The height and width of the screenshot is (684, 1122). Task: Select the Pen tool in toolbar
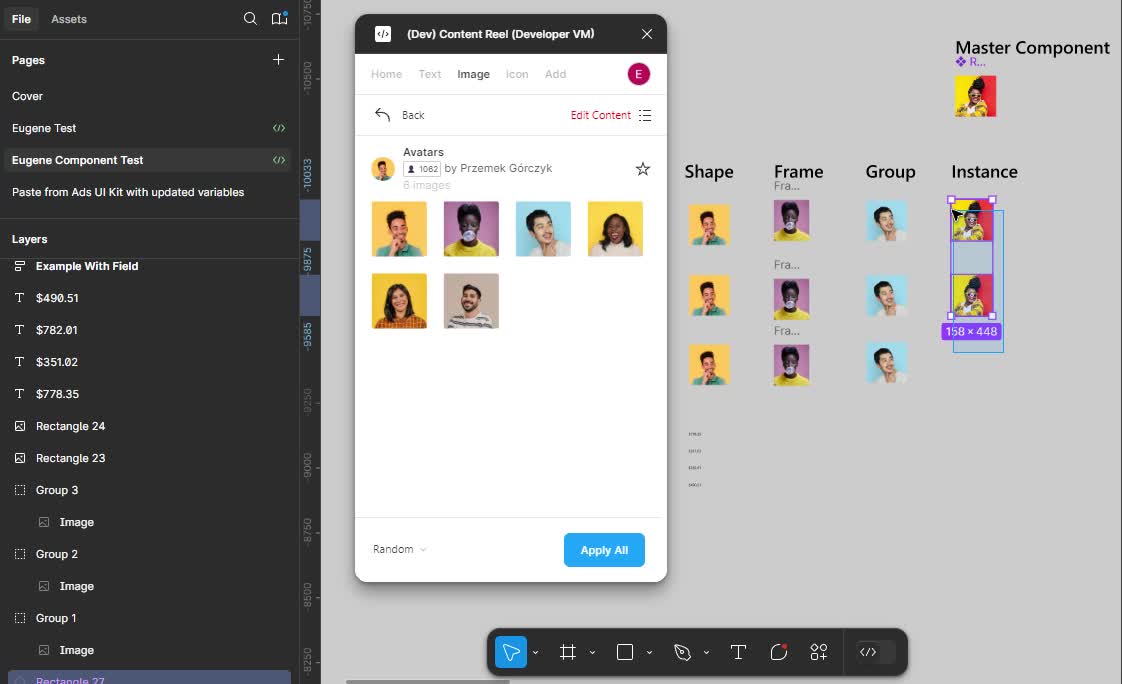pyautogui.click(x=683, y=652)
